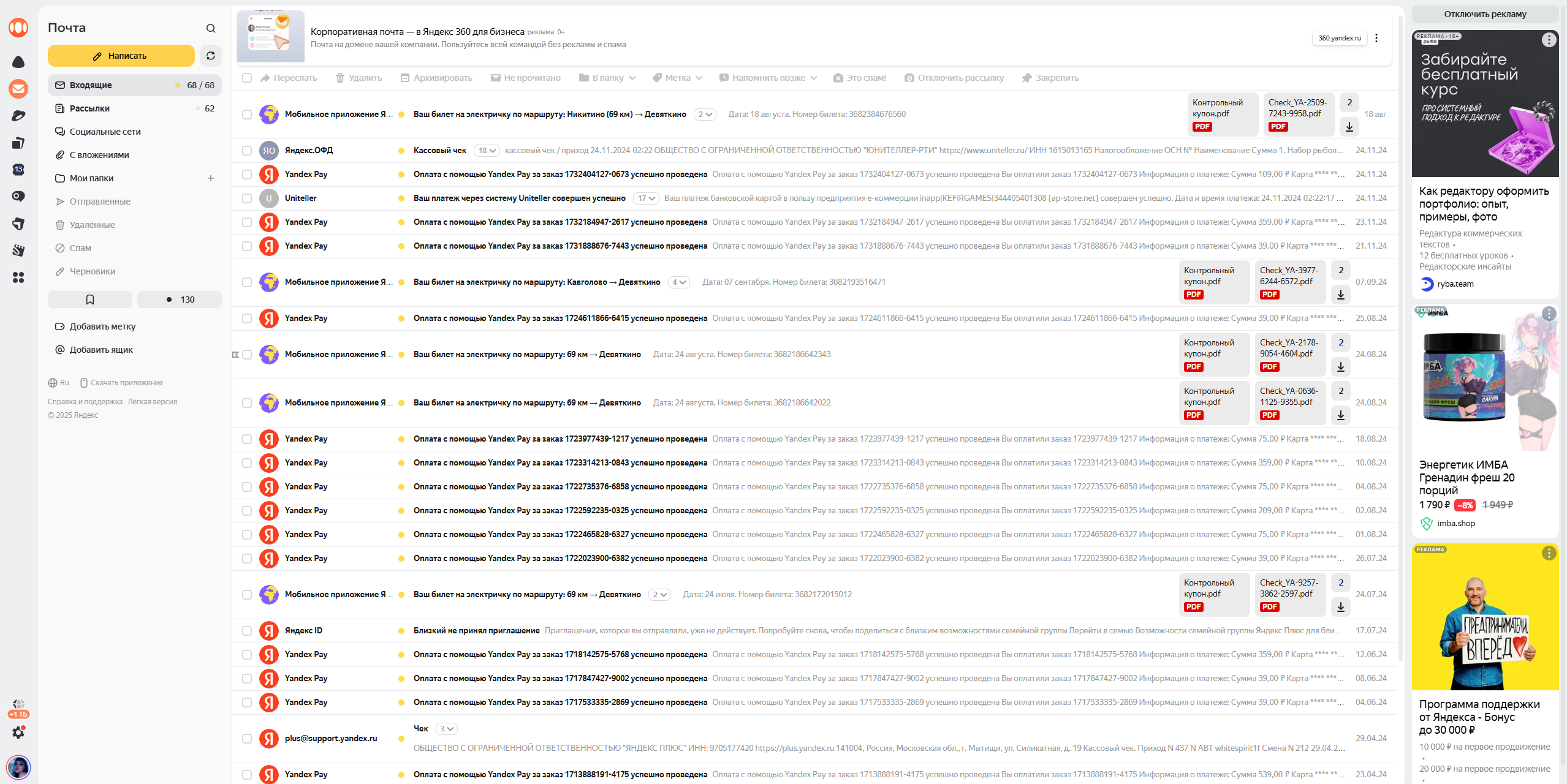1567x784 pixels.
Task: Download attachments of the Никитино ticket email
Action: (x=1349, y=127)
